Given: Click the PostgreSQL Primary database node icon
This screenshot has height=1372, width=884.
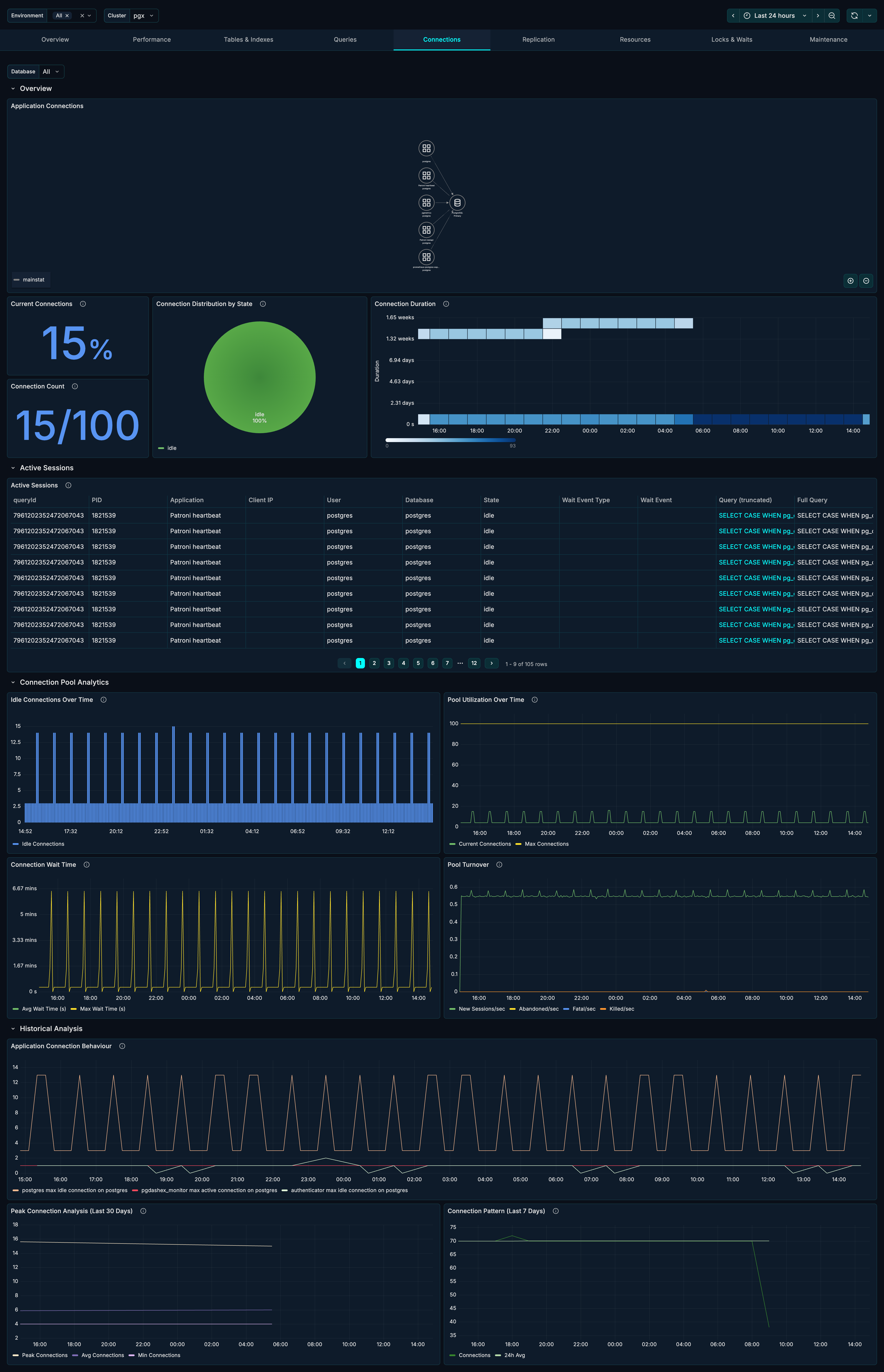Looking at the screenshot, I should (457, 202).
